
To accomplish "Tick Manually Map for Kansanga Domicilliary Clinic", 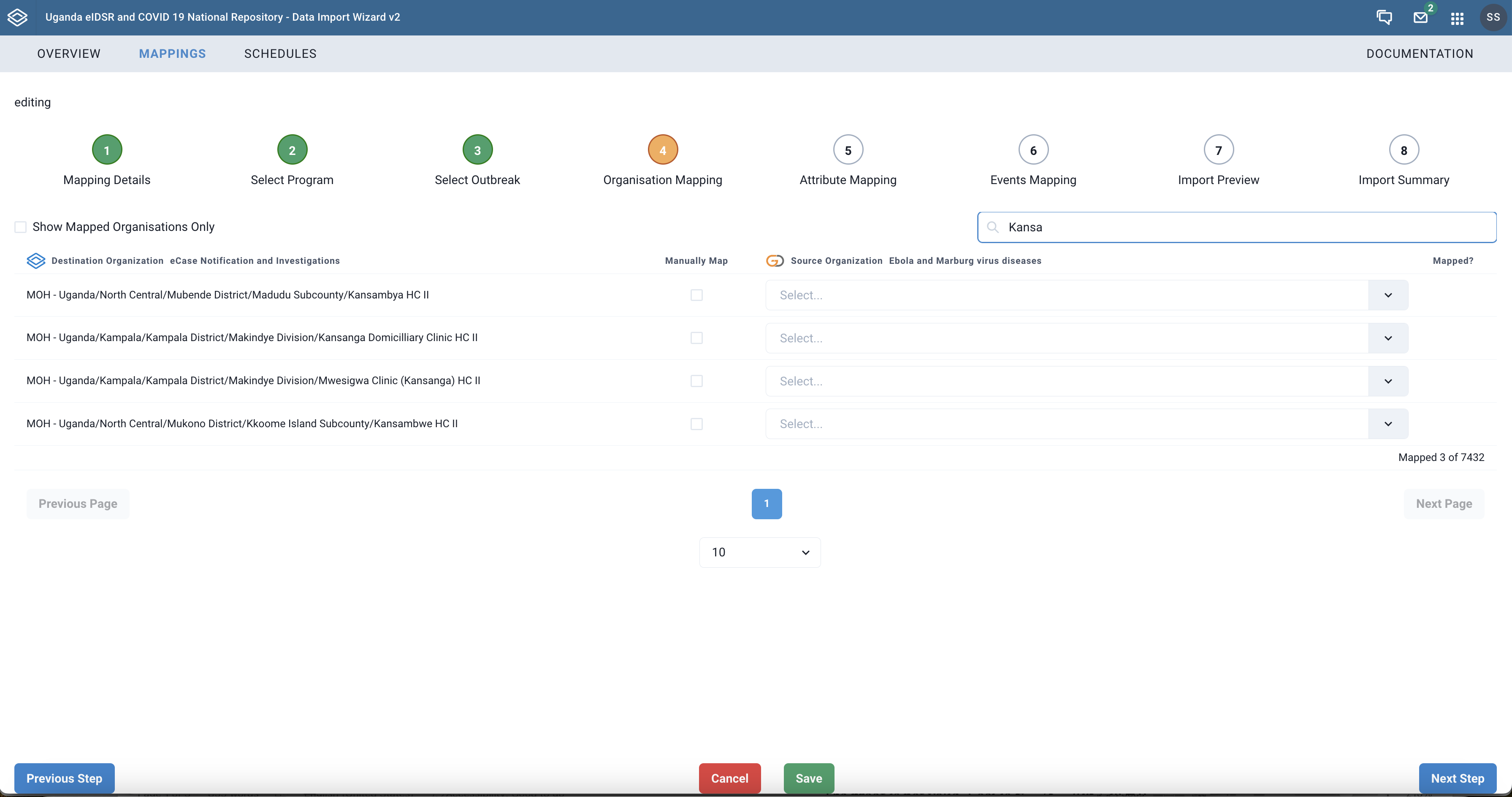I will point(697,338).
